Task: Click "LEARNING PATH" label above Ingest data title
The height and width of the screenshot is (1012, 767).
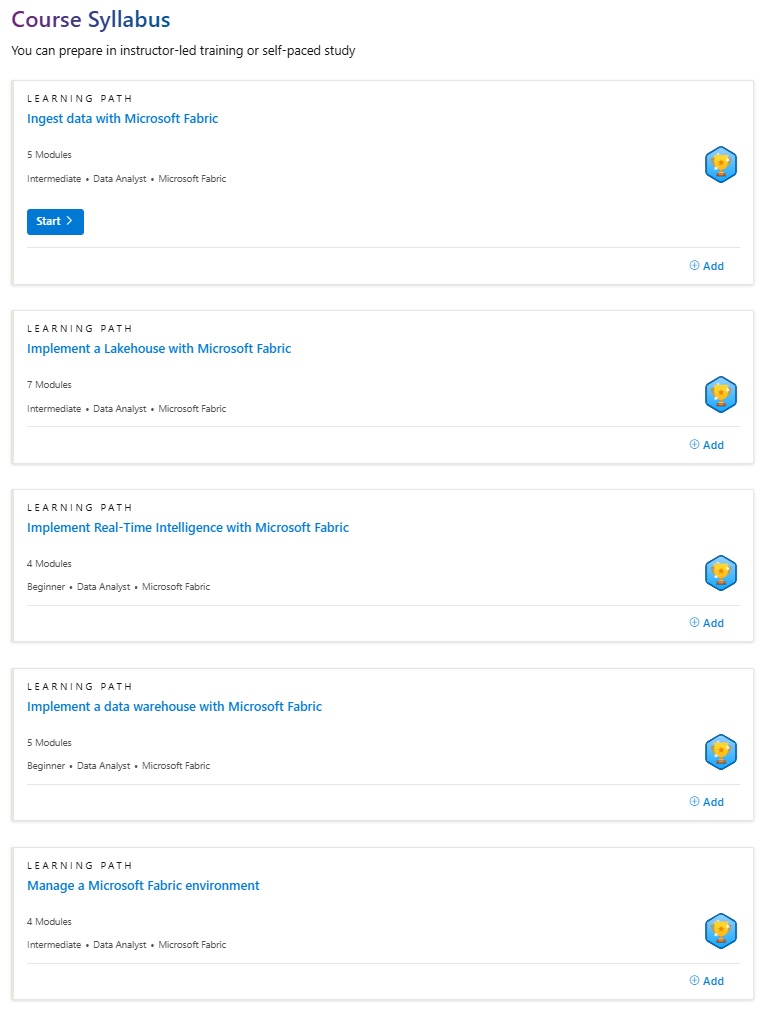Action: [79, 99]
